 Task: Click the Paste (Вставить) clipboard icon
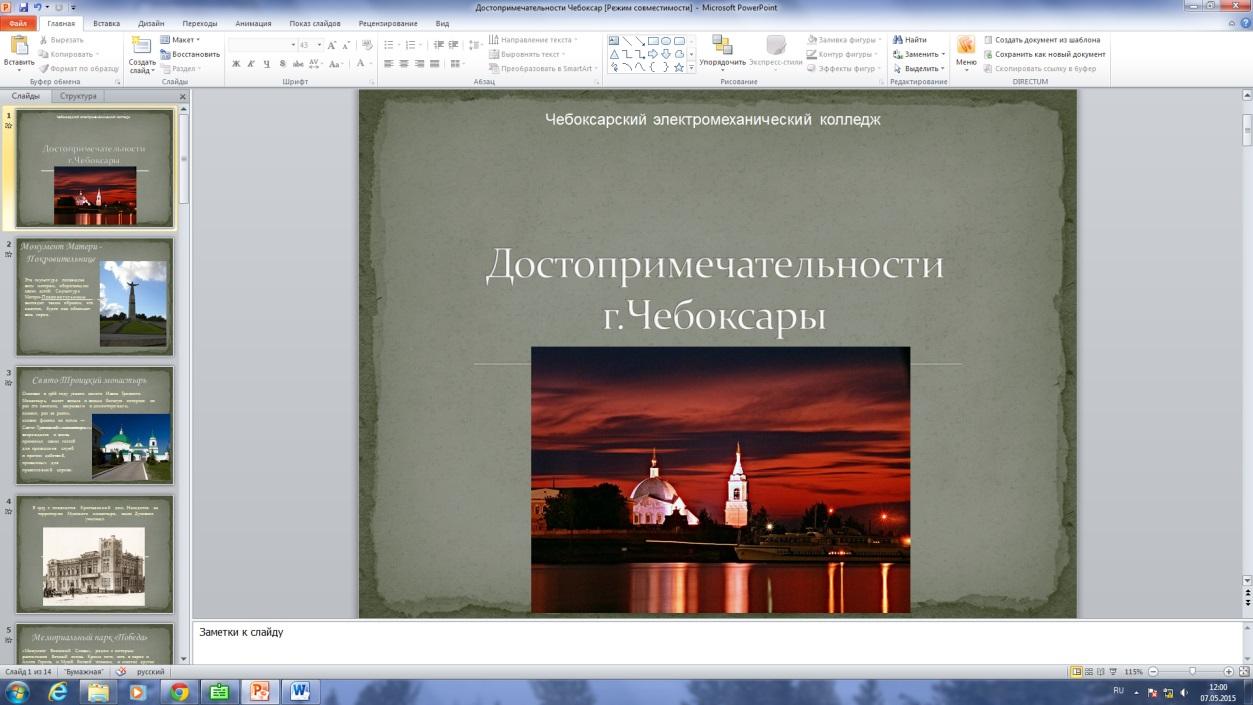click(19, 46)
